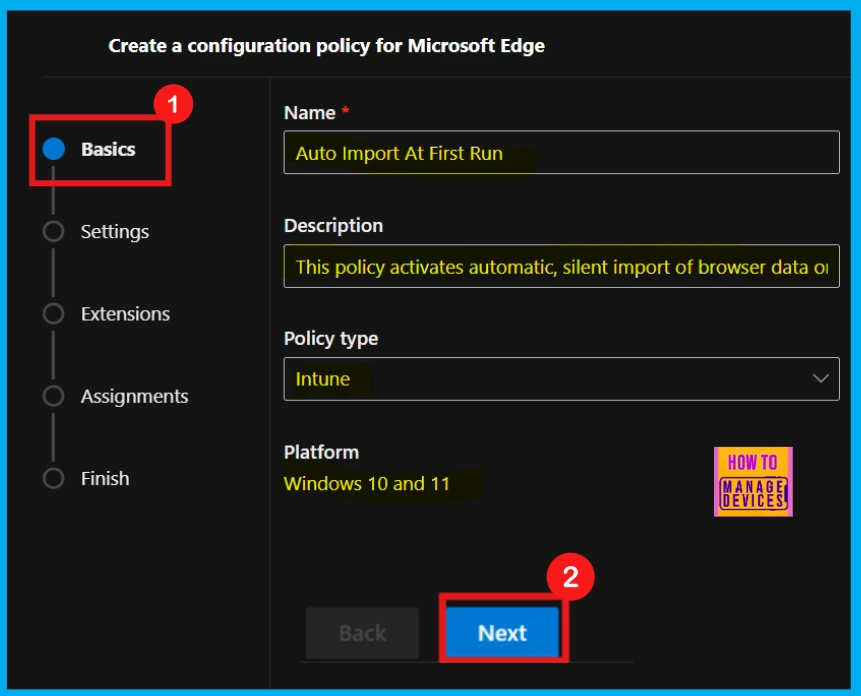Click the Finish step circle indicator
Screen dimensions: 861x696
click(54, 478)
